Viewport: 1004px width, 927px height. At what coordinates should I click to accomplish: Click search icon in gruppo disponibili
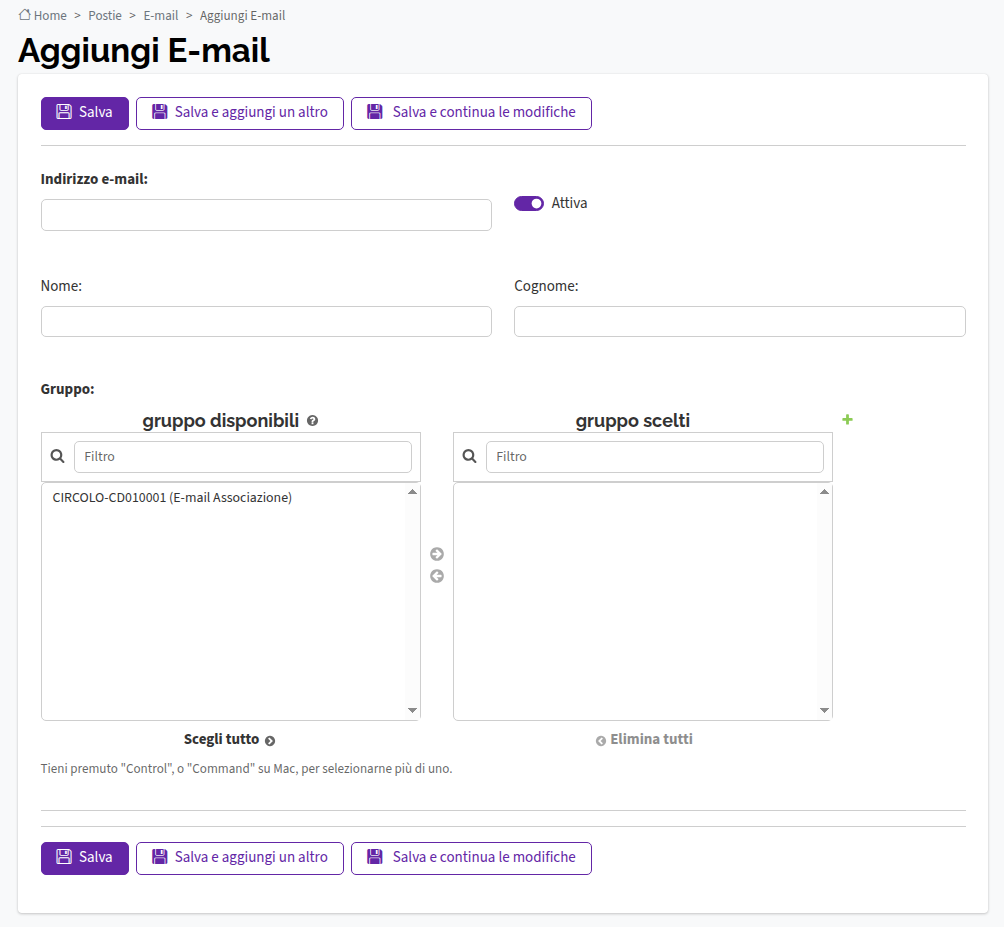58,456
